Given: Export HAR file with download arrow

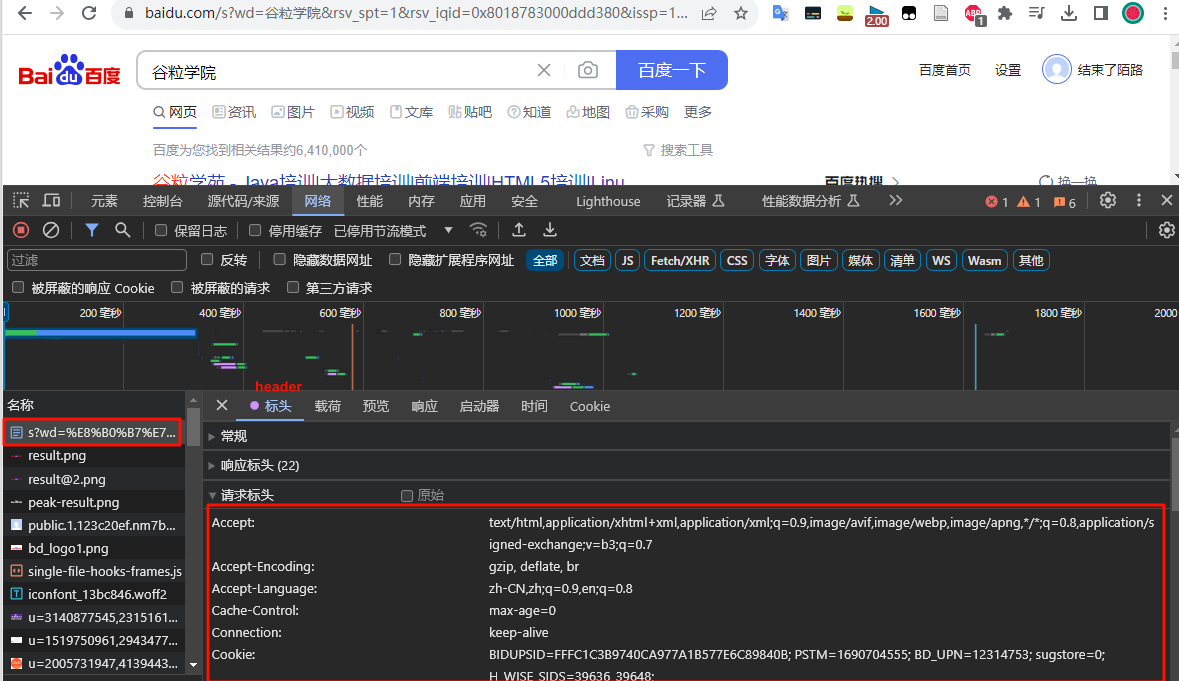Looking at the screenshot, I should 550,230.
